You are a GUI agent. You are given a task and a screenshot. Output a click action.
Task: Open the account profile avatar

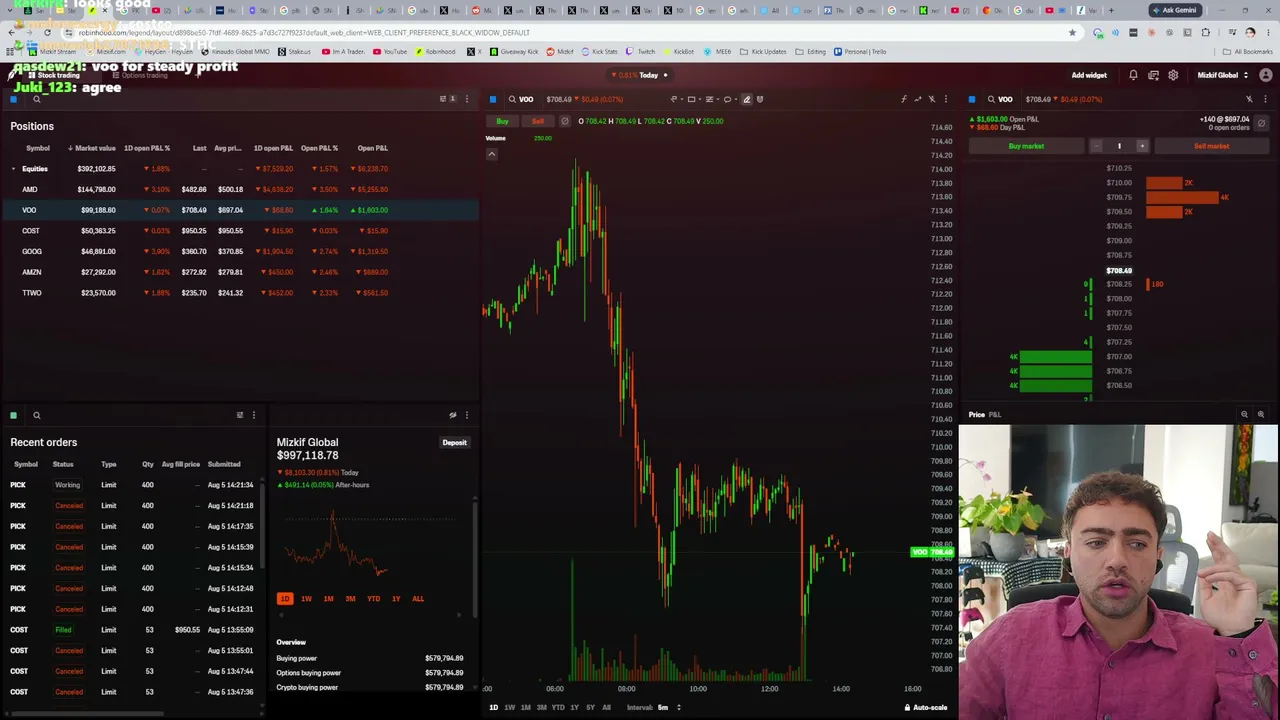tap(1266, 75)
